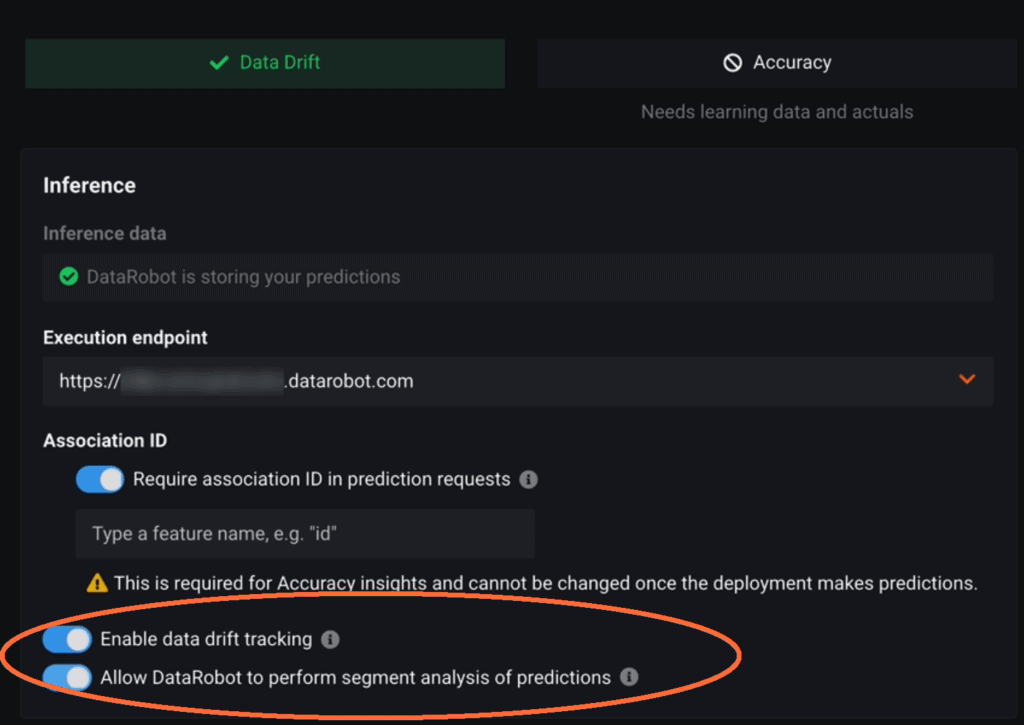Image resolution: width=1024 pixels, height=725 pixels.
Task: Toggle Enable data drift tracking switch
Action: tap(67, 639)
